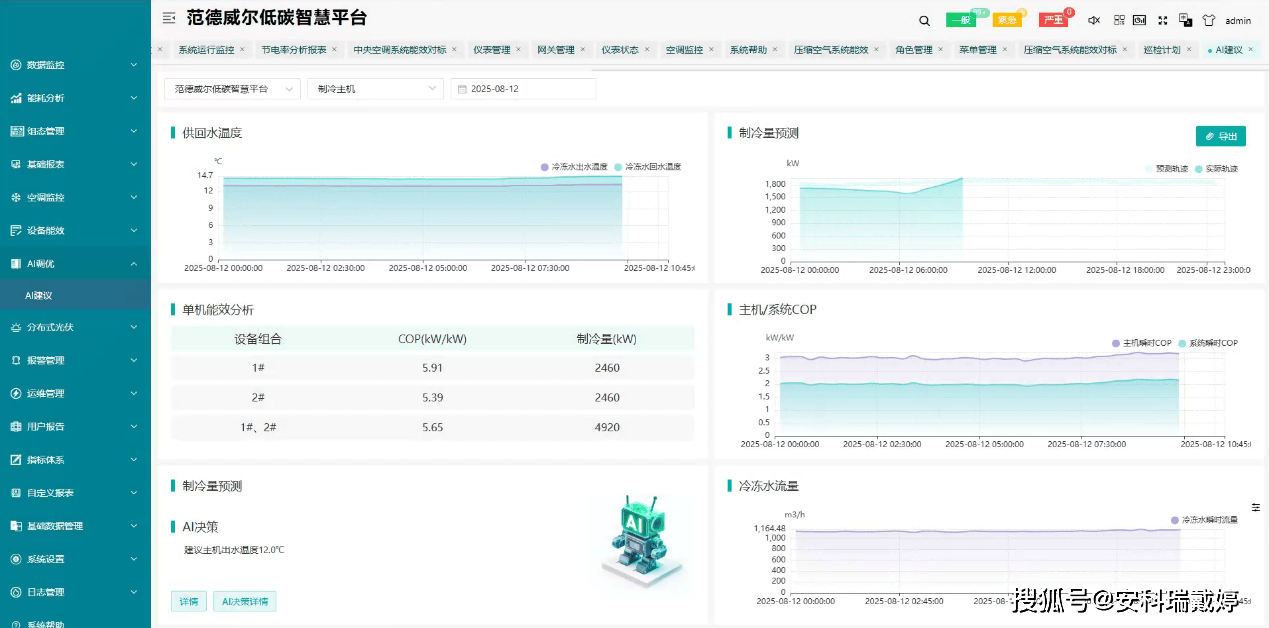Click the shirt-shaped theme icon

(1208, 20)
